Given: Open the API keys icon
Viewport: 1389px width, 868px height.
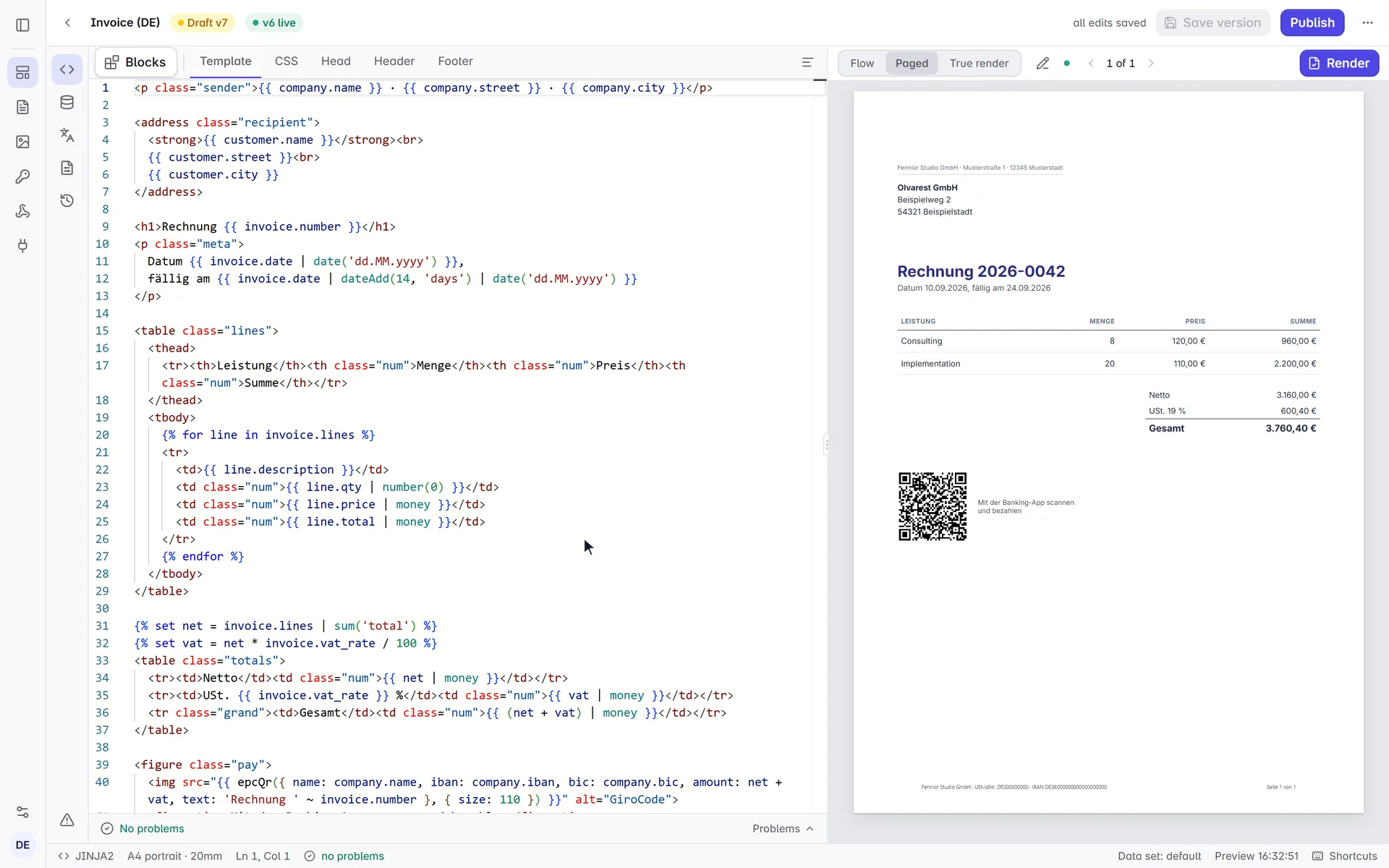Looking at the screenshot, I should 22,176.
